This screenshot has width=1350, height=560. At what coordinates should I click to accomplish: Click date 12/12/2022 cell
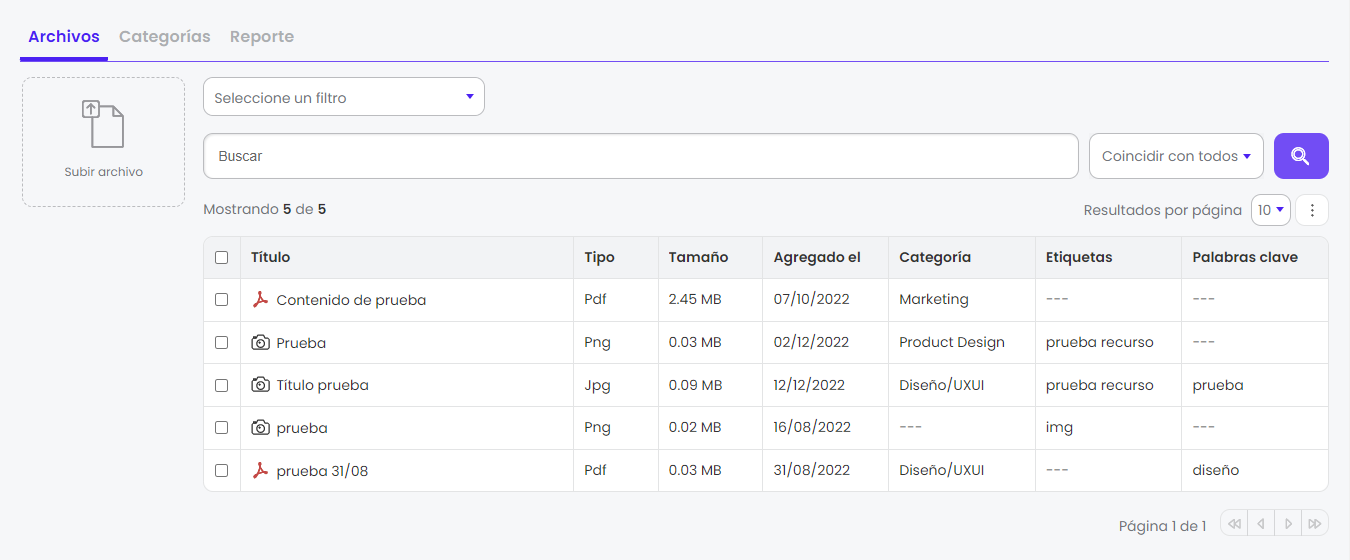pos(809,385)
